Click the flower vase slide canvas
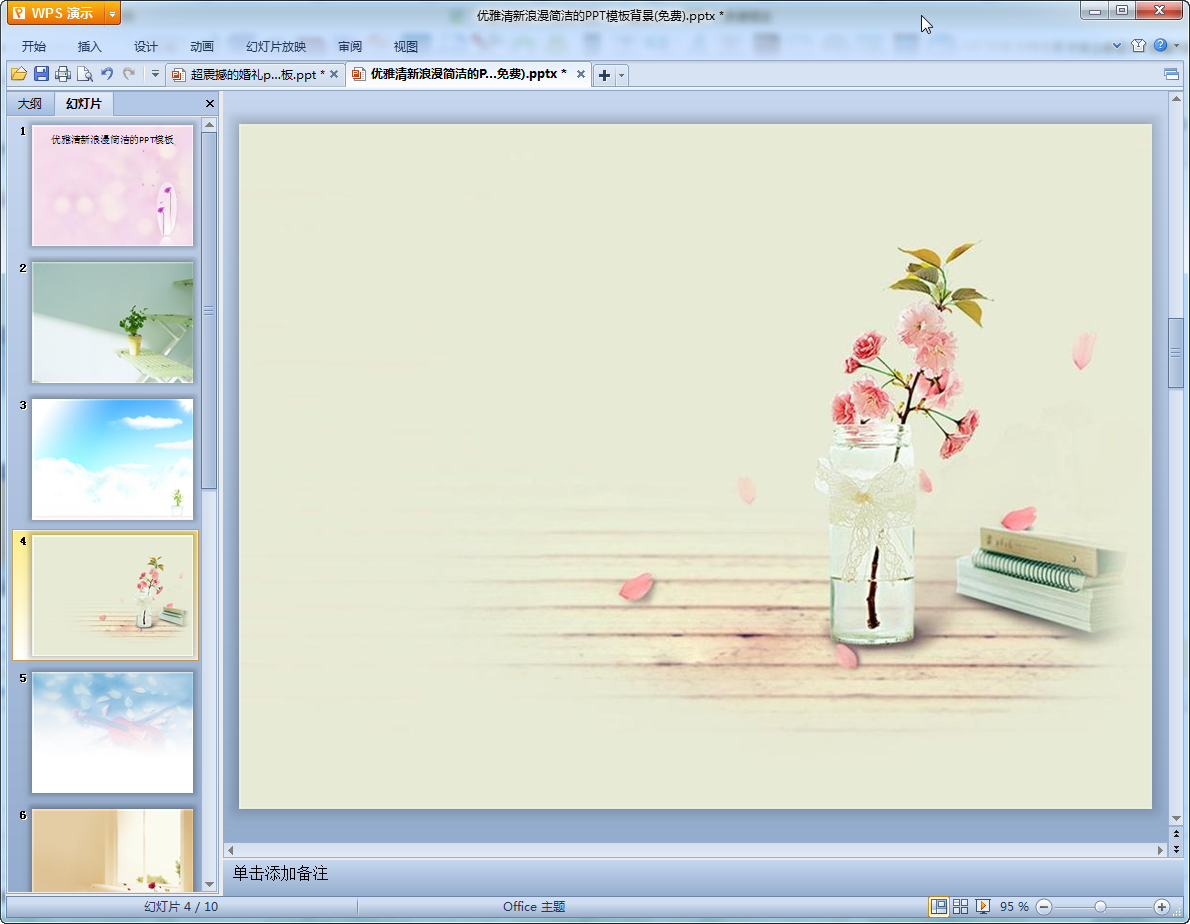 695,467
